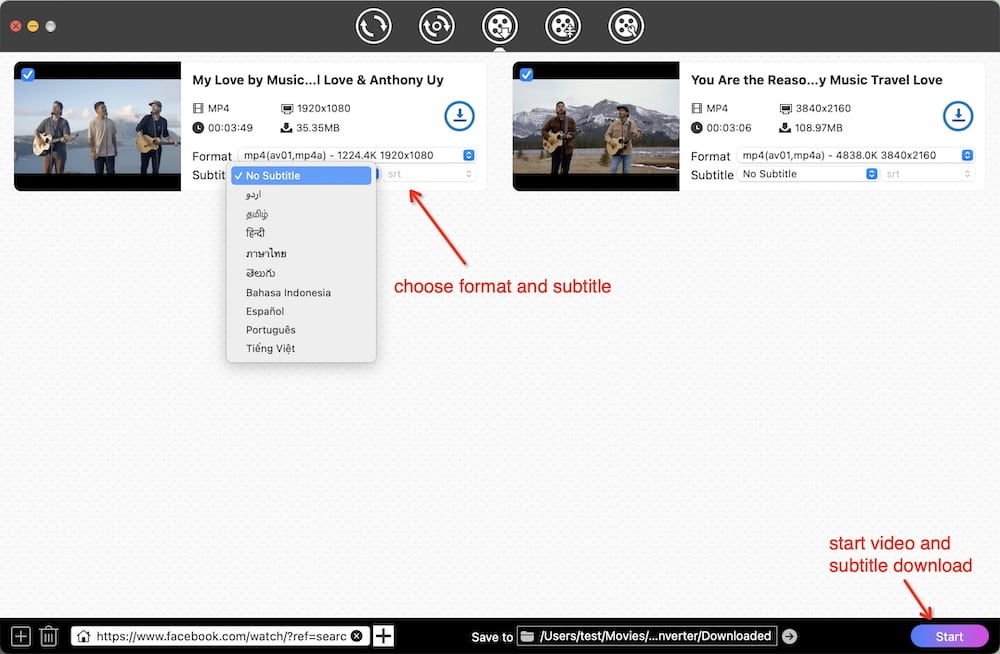Open Format dropdown for My Love video
Image resolution: width=1000 pixels, height=654 pixels.
357,155
